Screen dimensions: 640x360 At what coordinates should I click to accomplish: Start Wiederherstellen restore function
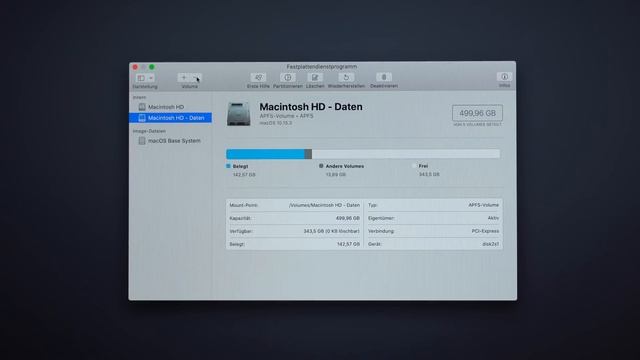pos(346,78)
